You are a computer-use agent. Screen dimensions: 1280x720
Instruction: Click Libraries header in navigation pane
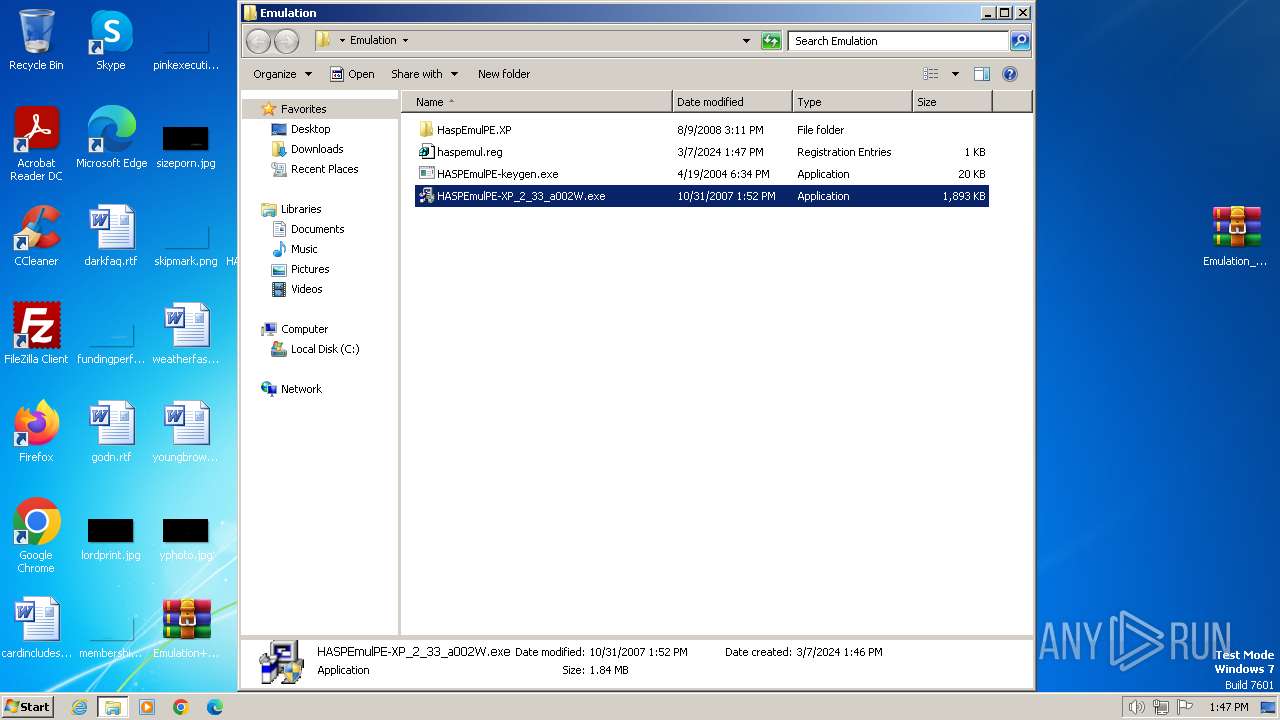[x=301, y=209]
